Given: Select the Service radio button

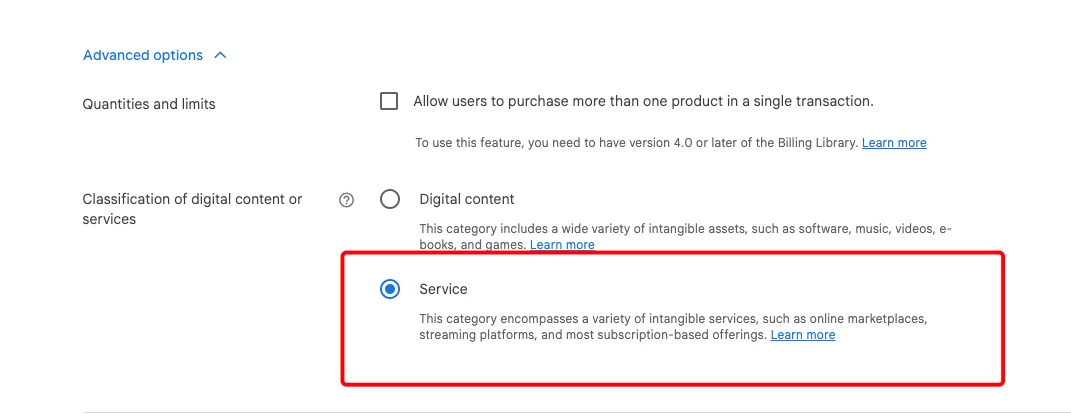Looking at the screenshot, I should point(390,289).
